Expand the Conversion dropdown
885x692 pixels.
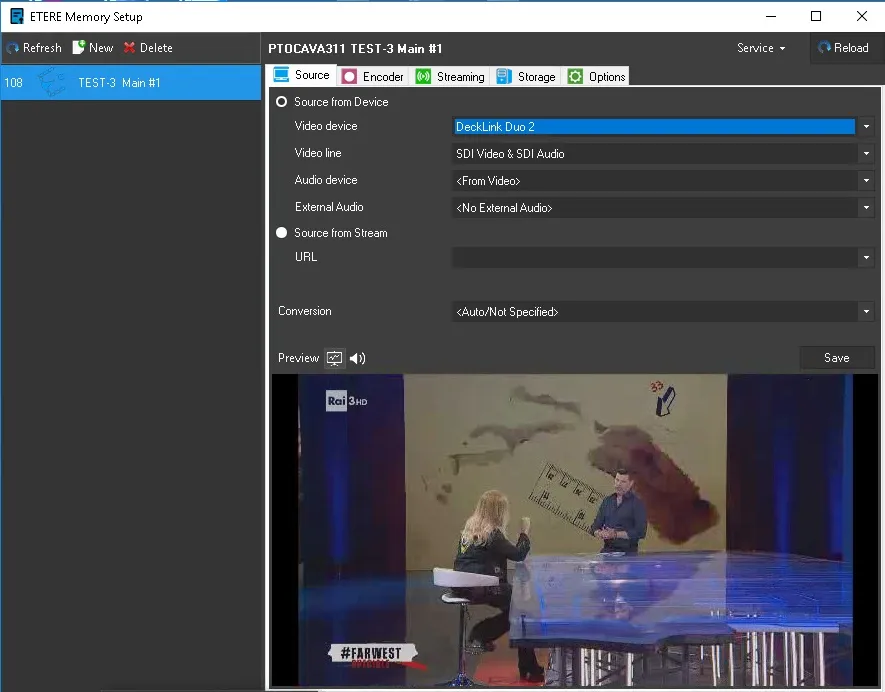click(x=866, y=312)
